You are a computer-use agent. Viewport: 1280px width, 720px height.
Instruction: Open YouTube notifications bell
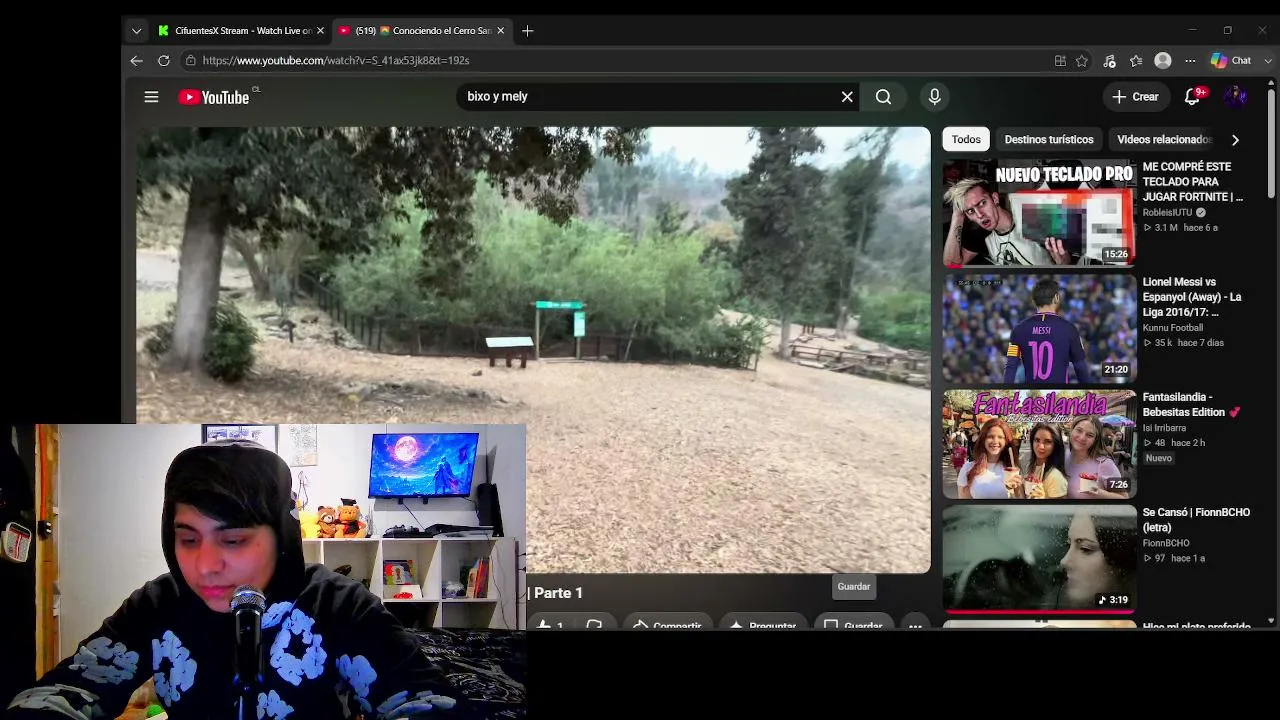pyautogui.click(x=1192, y=97)
